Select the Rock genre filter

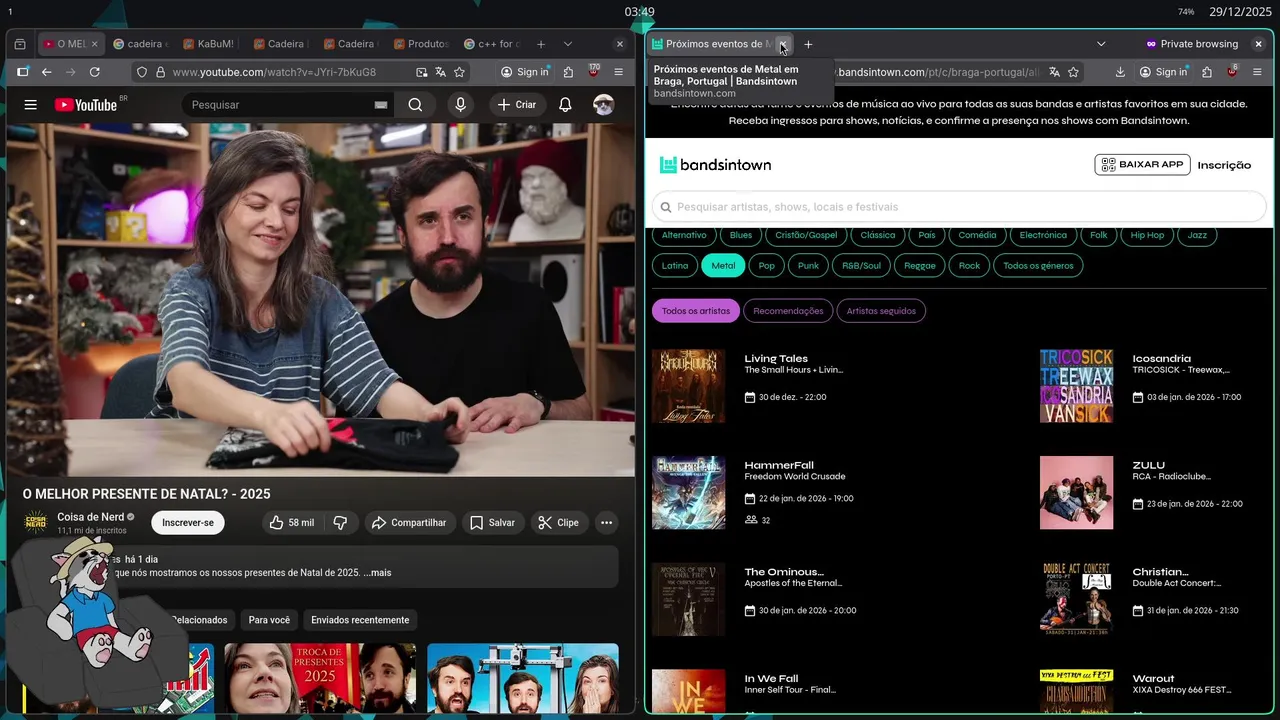coord(969,265)
